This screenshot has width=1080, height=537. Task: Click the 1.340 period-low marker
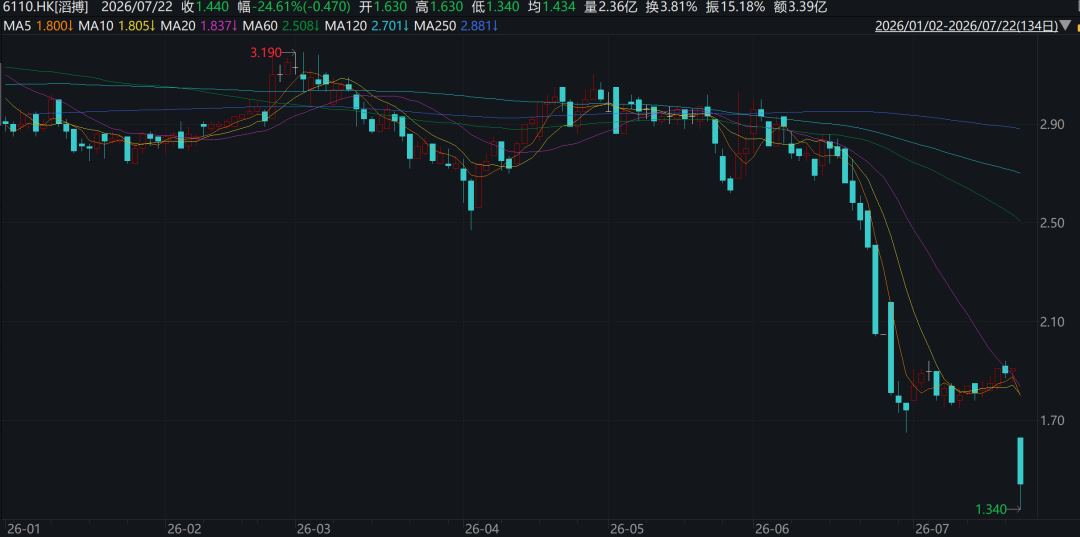(x=990, y=509)
